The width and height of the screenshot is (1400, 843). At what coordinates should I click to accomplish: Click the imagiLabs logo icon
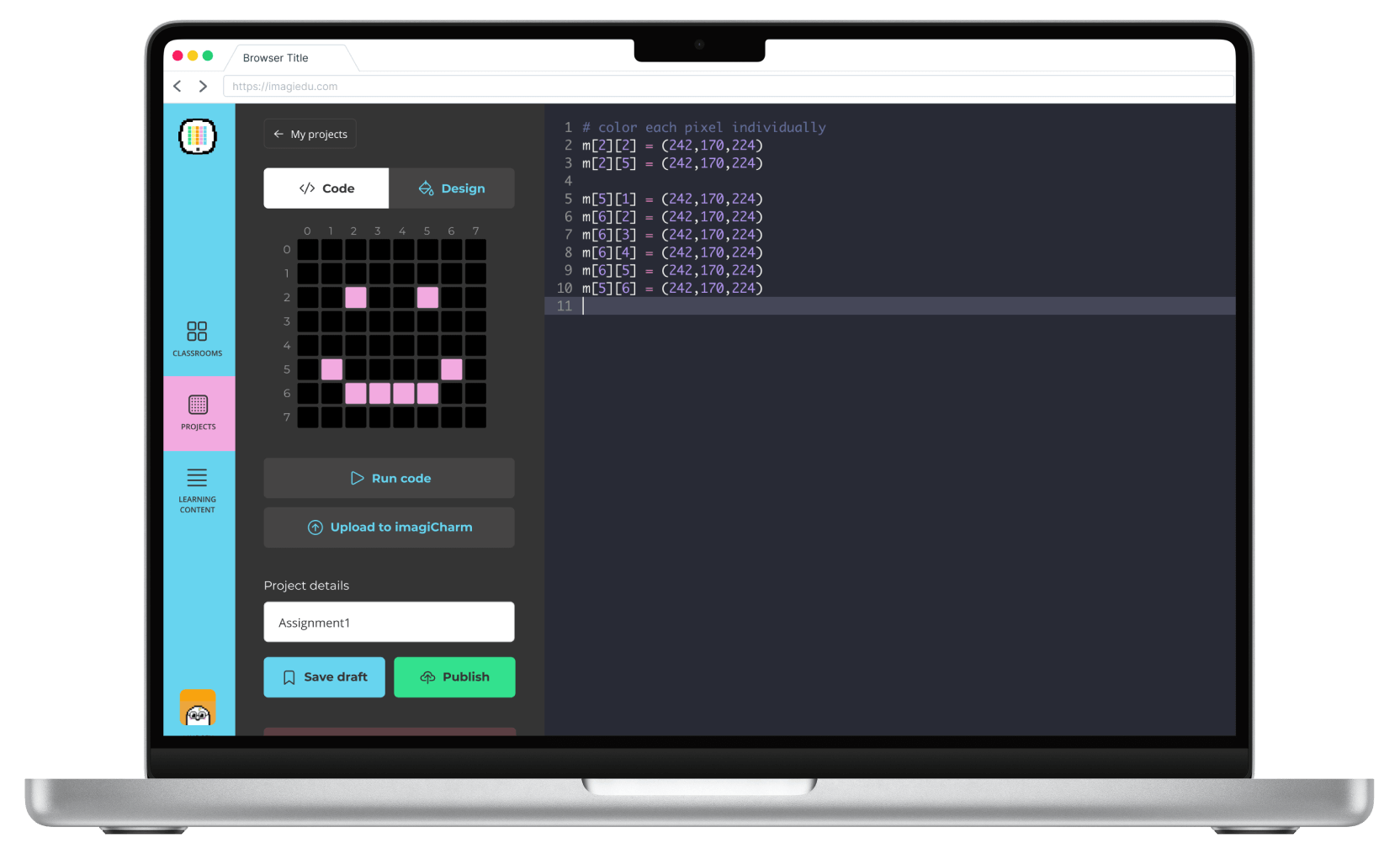198,136
